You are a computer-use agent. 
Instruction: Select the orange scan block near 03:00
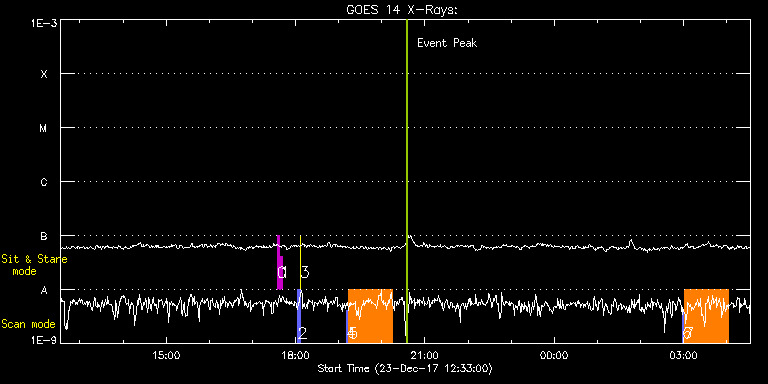(706, 316)
